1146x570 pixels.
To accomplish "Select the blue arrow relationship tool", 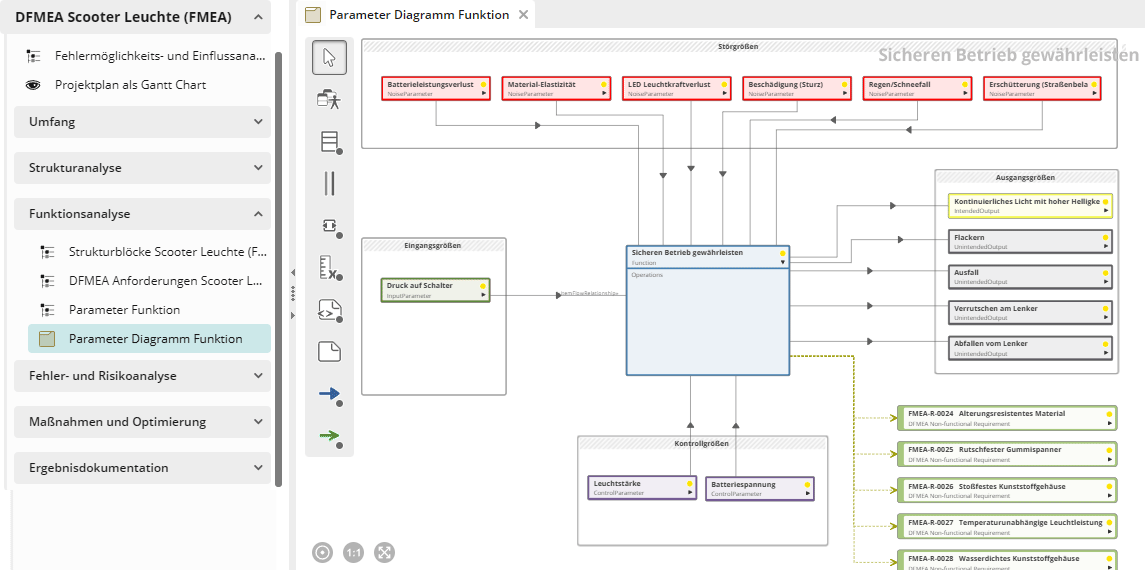I will [x=330, y=395].
